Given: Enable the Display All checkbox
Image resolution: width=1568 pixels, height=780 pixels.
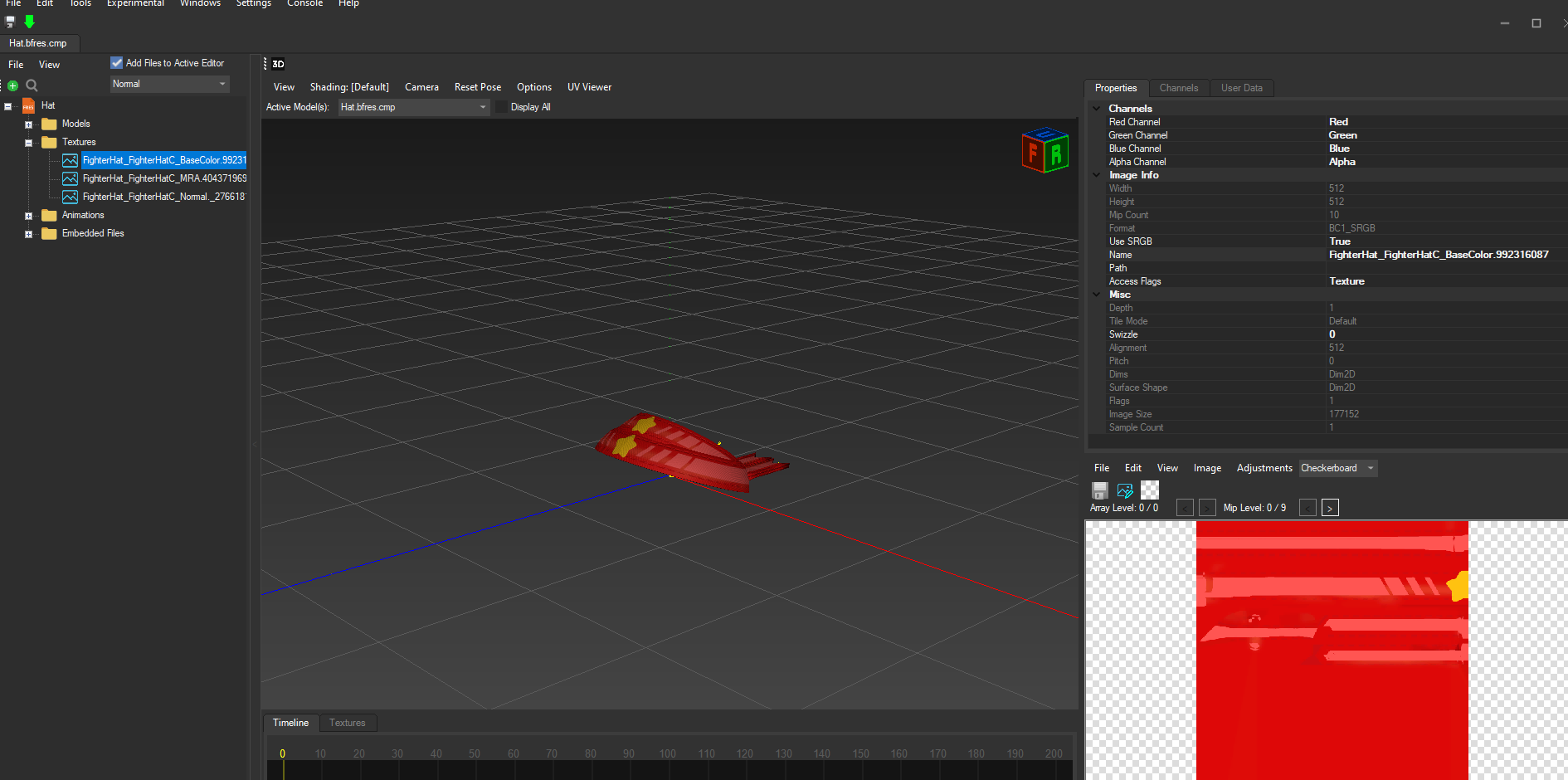Looking at the screenshot, I should coord(501,107).
